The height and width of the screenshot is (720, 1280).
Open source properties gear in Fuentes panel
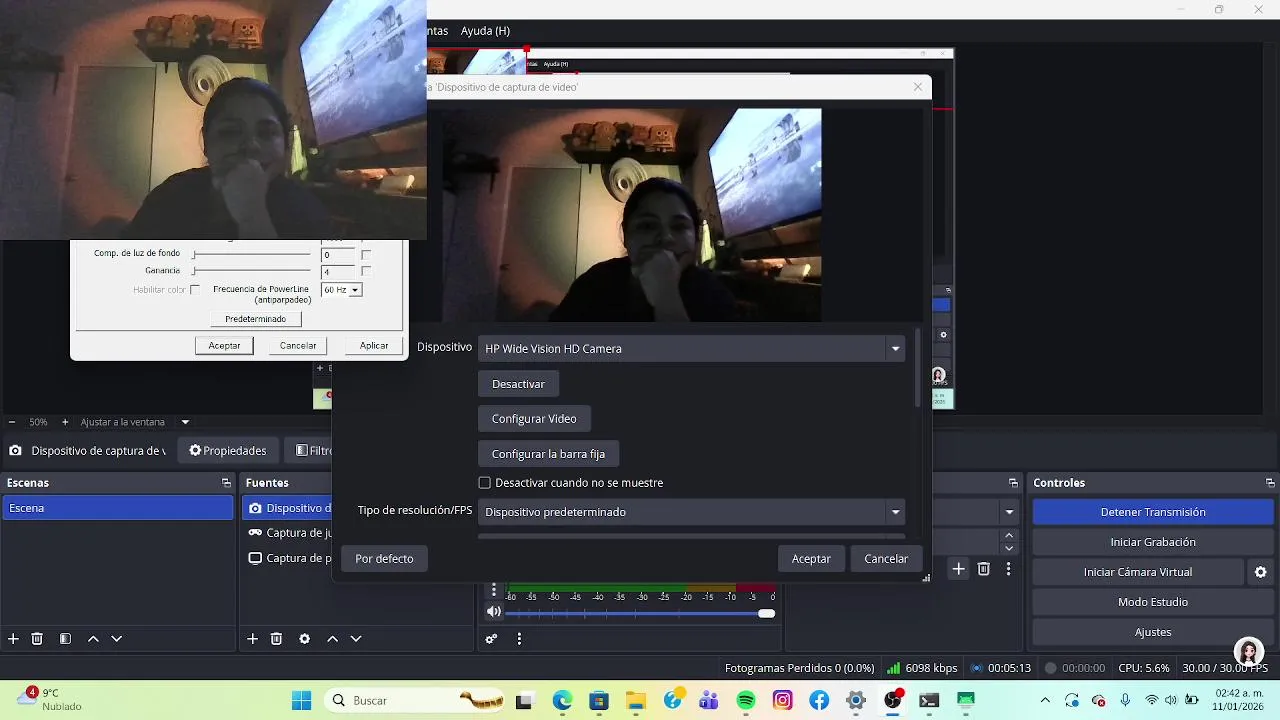[304, 639]
